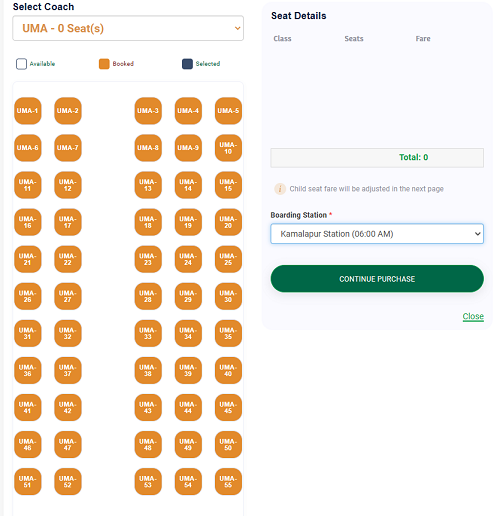
Task: Click the Total: 0 summary bar
Action: tap(377, 158)
